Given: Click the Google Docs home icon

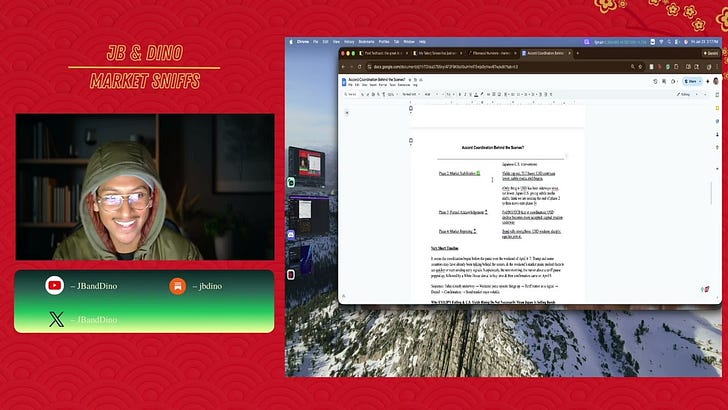Looking at the screenshot, I should coord(344,82).
